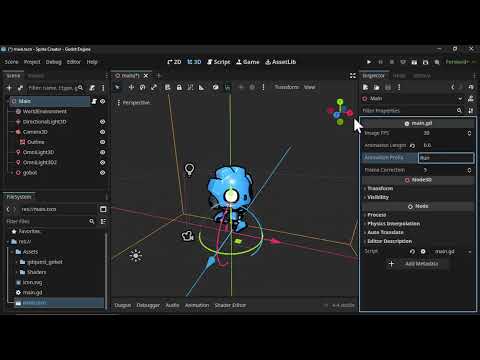The height and width of the screenshot is (360, 480).
Task: Open the viewport toolbar three-dot menu
Action: pos(263,87)
